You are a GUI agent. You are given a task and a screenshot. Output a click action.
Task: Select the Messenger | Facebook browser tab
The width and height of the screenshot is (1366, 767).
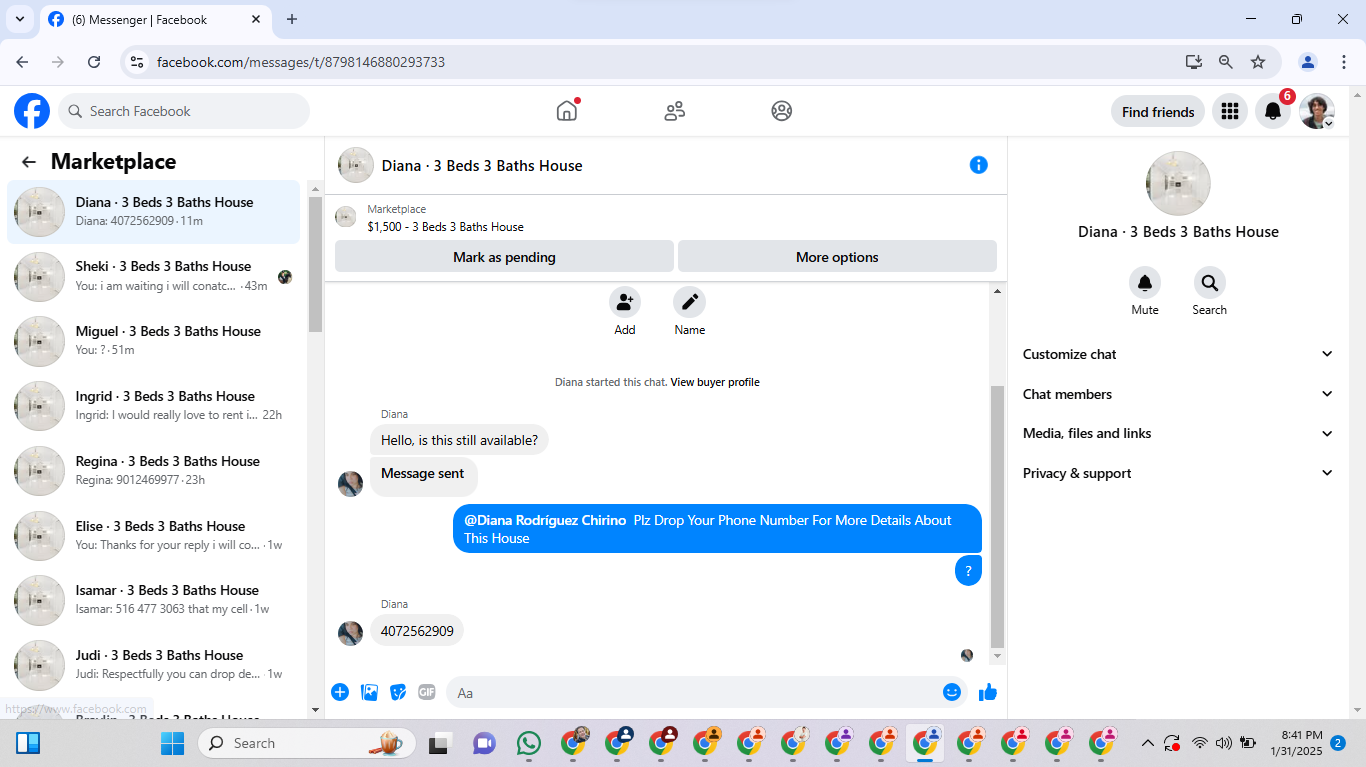[x=156, y=20]
